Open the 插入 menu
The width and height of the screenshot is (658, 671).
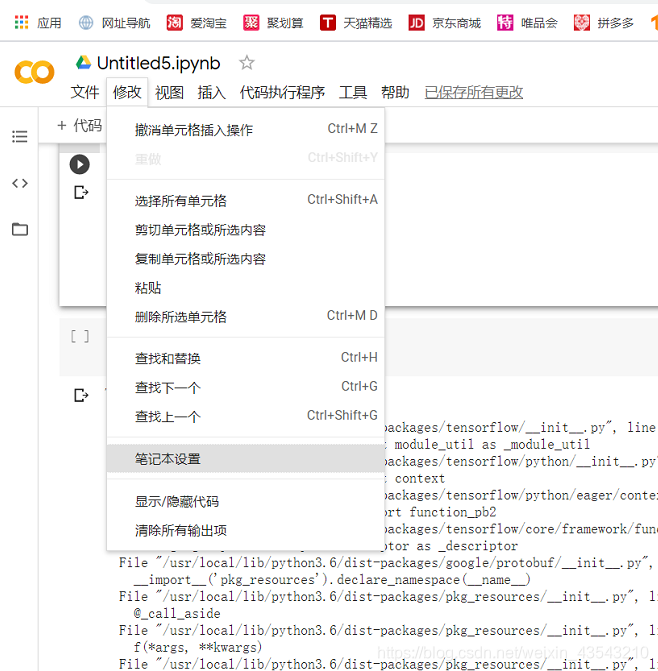coord(211,92)
